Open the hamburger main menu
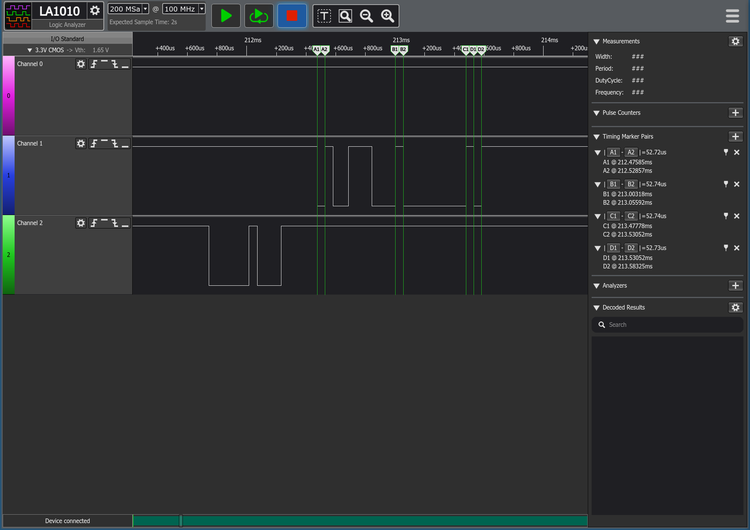The image size is (750, 530). [732, 16]
